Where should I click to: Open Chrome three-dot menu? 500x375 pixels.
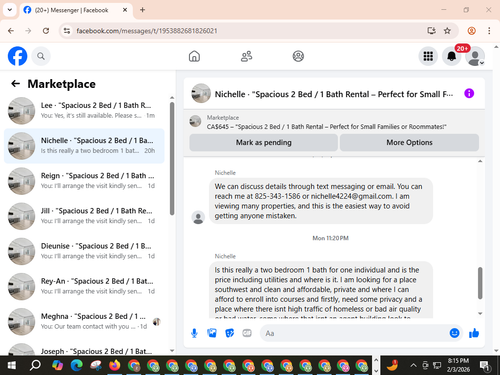coord(489,31)
